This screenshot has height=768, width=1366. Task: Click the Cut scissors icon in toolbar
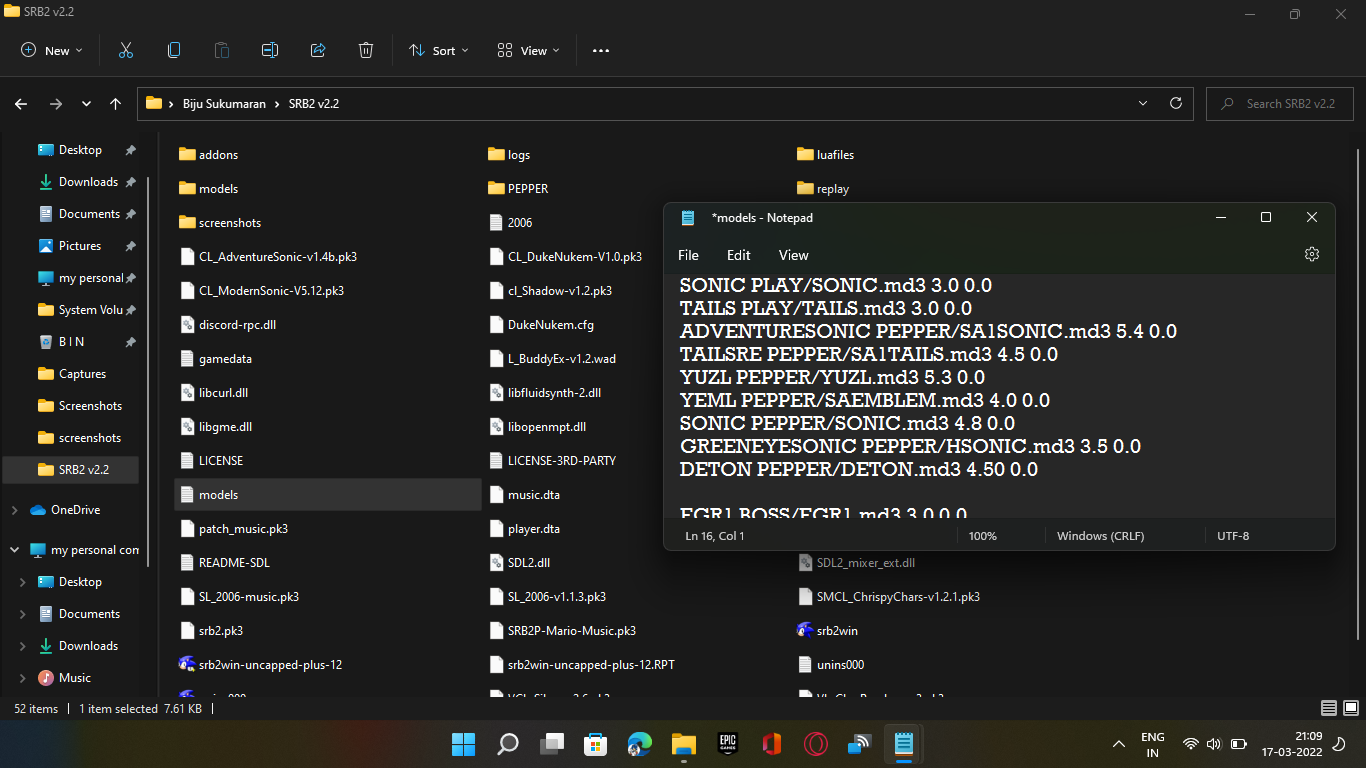click(x=126, y=50)
